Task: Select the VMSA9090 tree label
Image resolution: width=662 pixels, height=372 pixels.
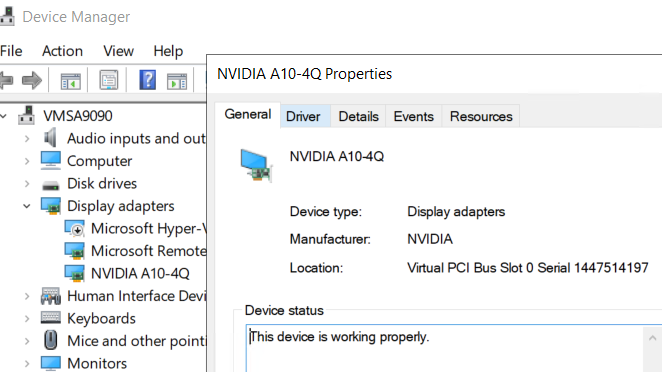Action: [78, 116]
